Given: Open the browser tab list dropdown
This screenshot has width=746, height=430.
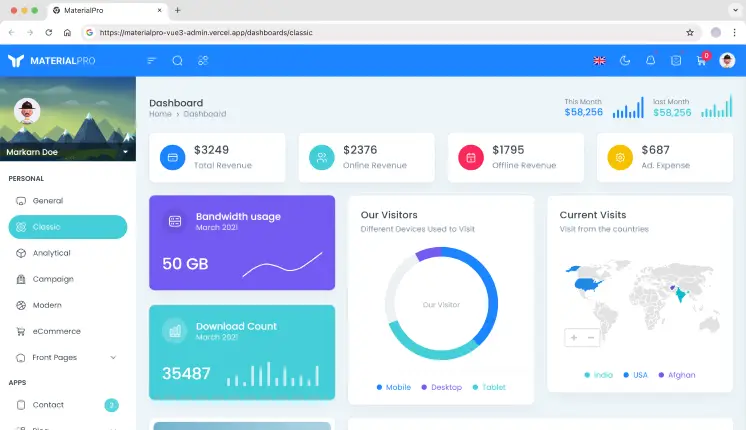Looking at the screenshot, I should [736, 10].
